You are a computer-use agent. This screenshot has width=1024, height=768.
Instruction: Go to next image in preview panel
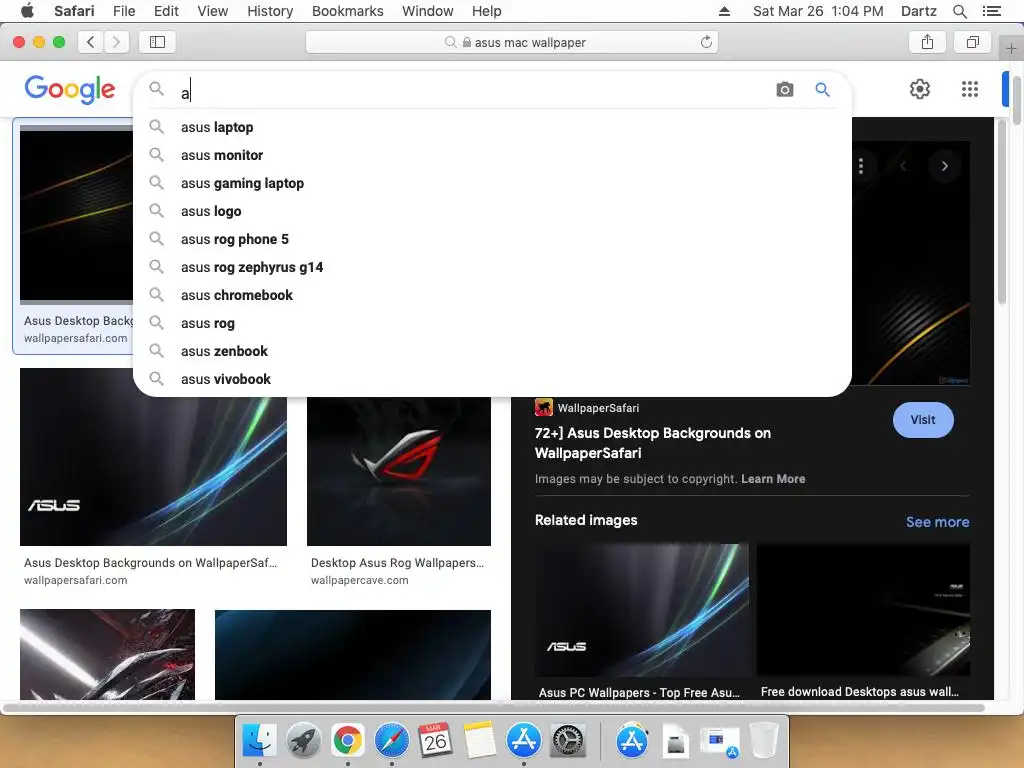(944, 166)
